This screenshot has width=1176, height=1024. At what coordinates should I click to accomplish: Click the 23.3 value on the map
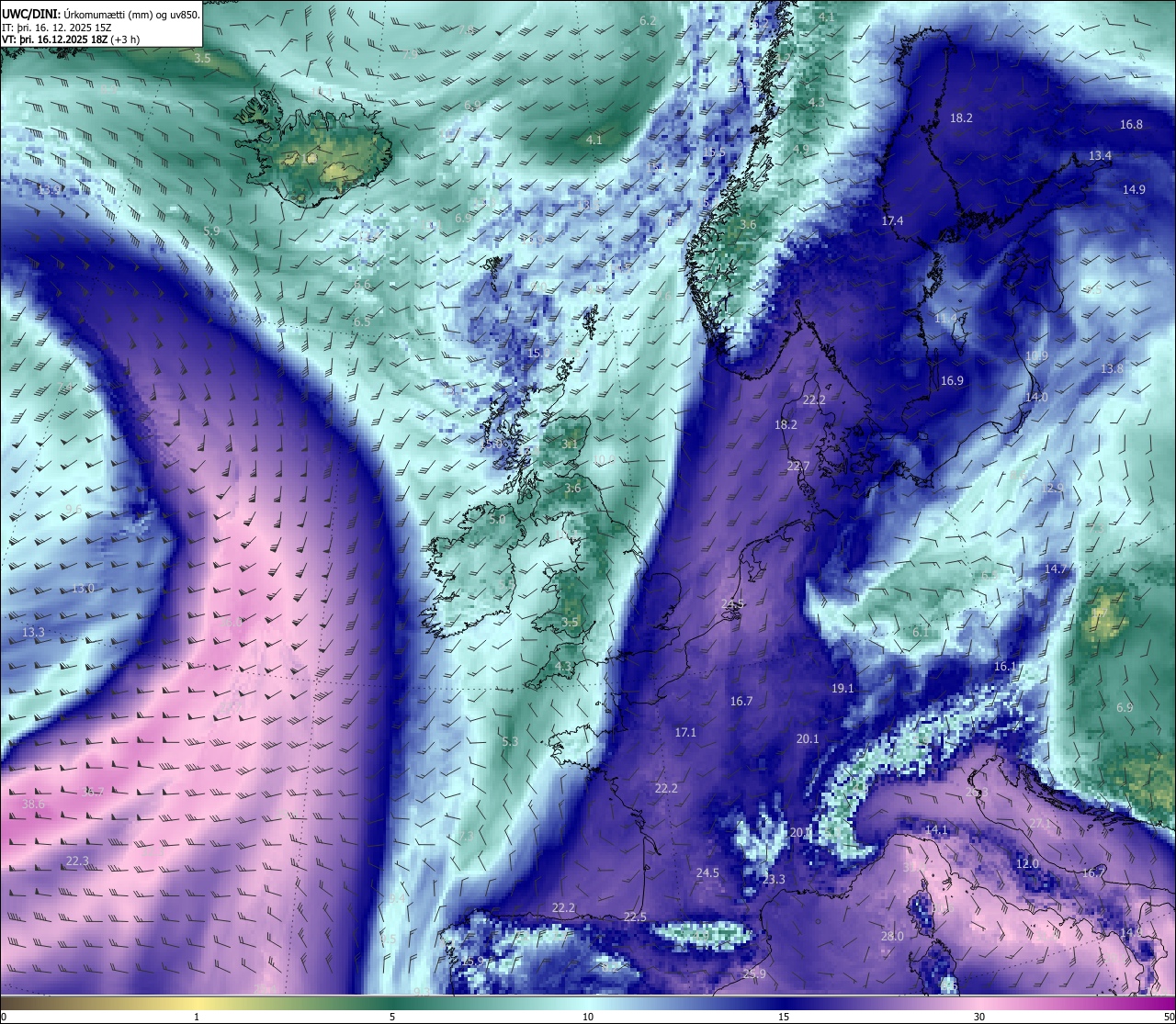coord(774,879)
